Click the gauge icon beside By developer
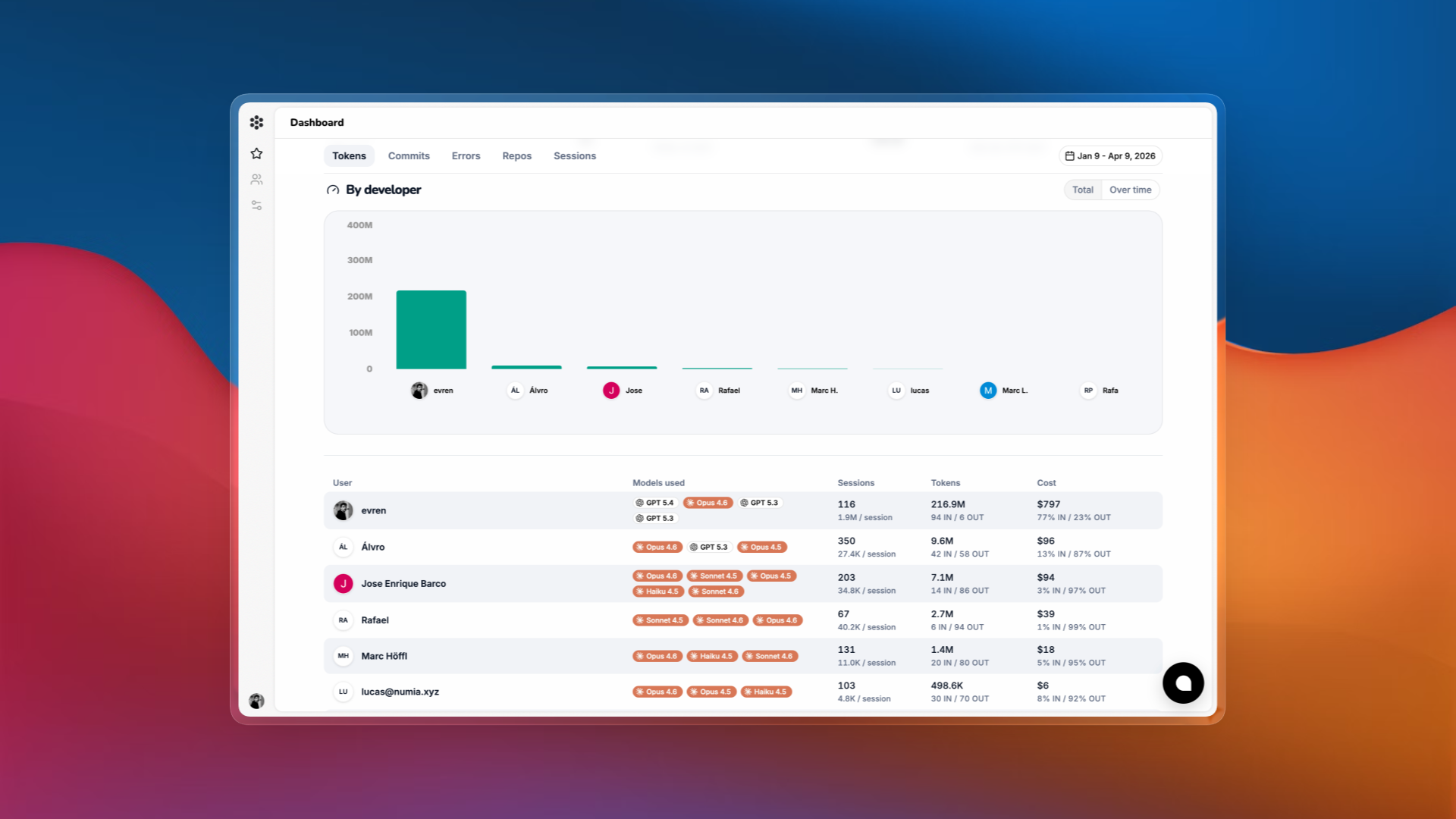1456x819 pixels. click(332, 190)
